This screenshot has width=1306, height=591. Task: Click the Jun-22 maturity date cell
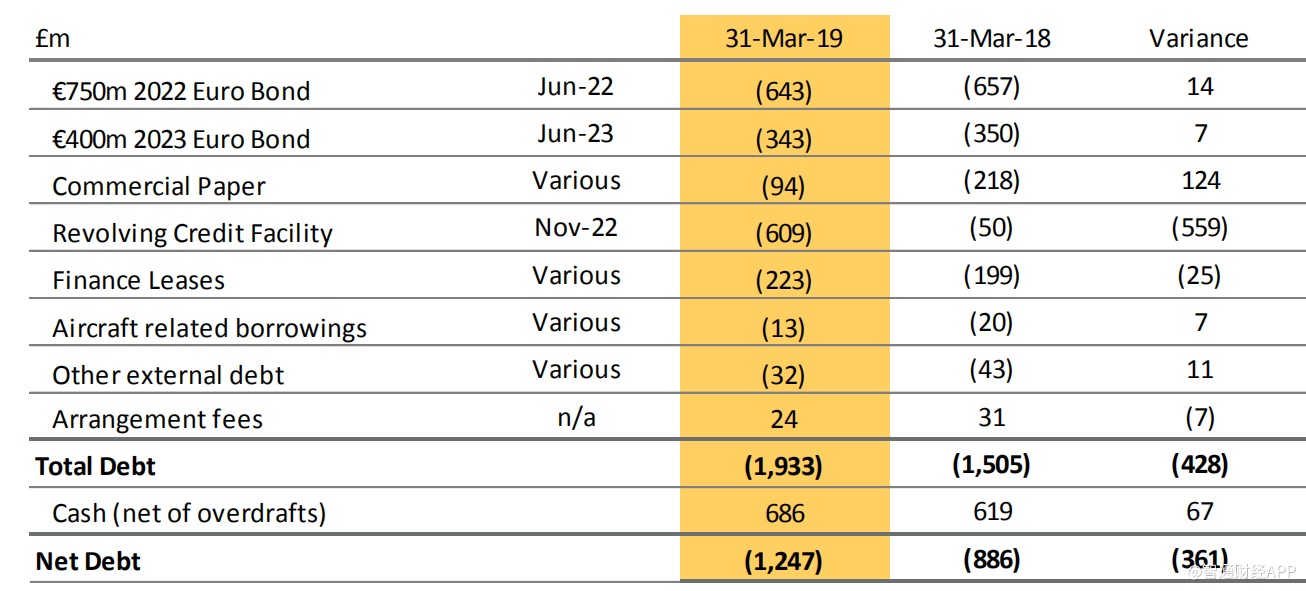tap(575, 86)
